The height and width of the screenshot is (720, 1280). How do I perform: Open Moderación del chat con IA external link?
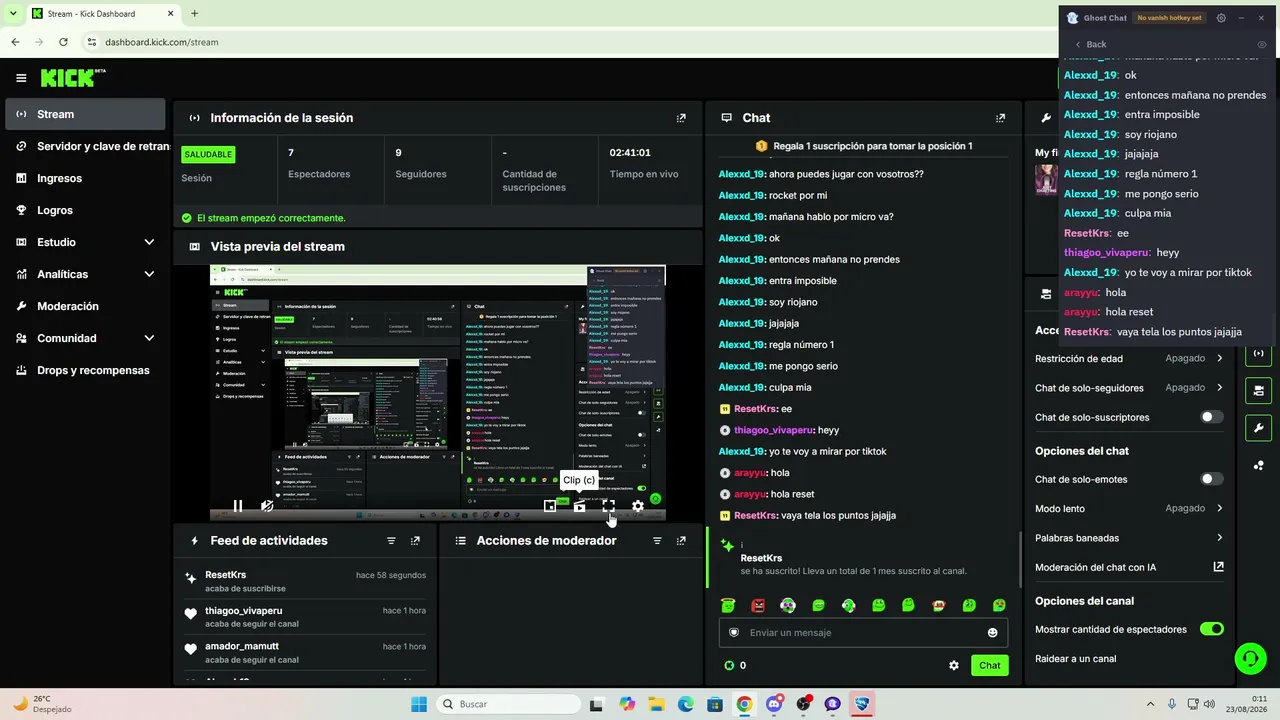pos(1218,567)
